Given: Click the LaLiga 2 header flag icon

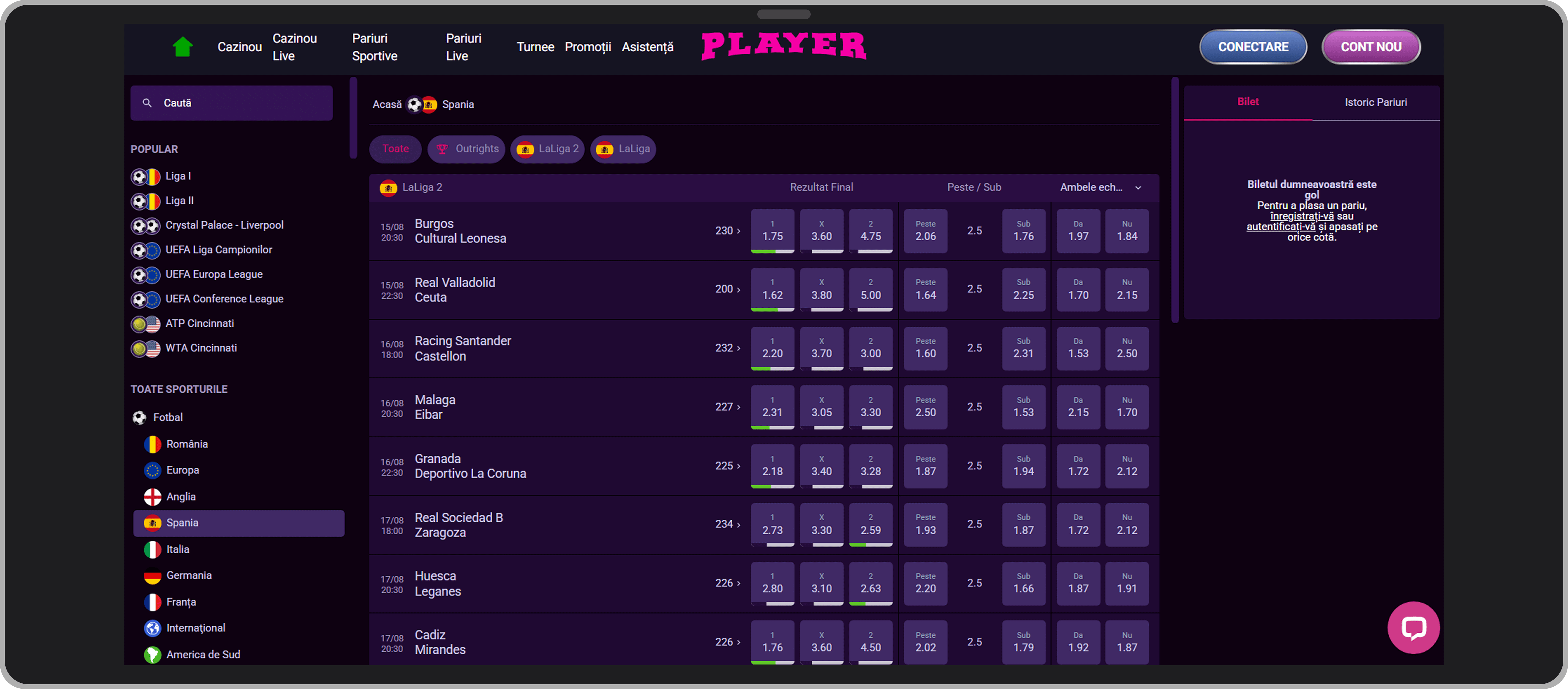Looking at the screenshot, I should pyautogui.click(x=388, y=187).
